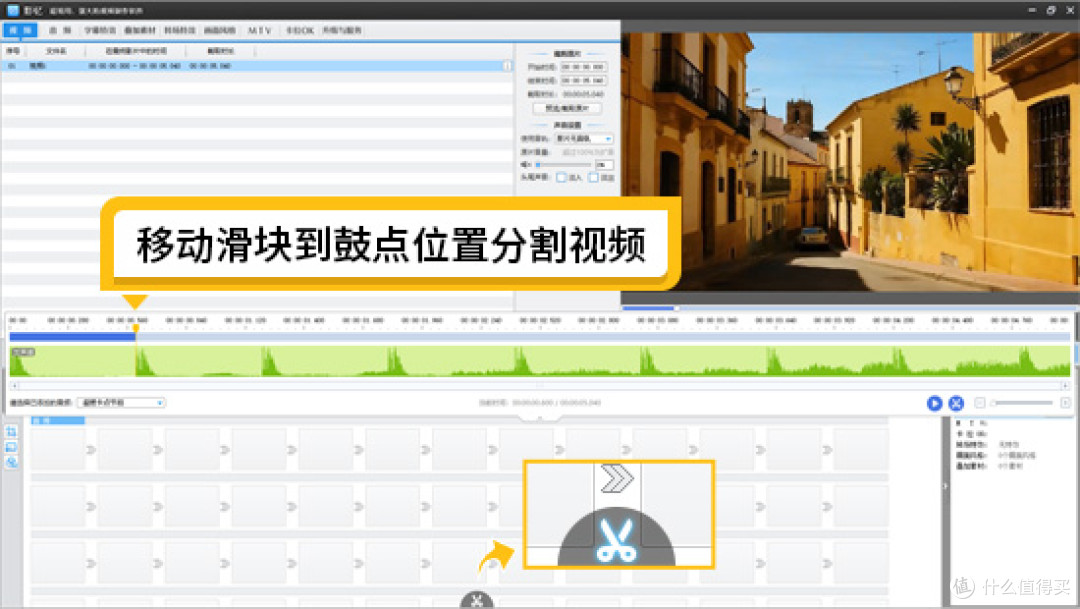The height and width of the screenshot is (609, 1080).
Task: Open the 使用音轨 audio track dropdown
Action: point(584,138)
